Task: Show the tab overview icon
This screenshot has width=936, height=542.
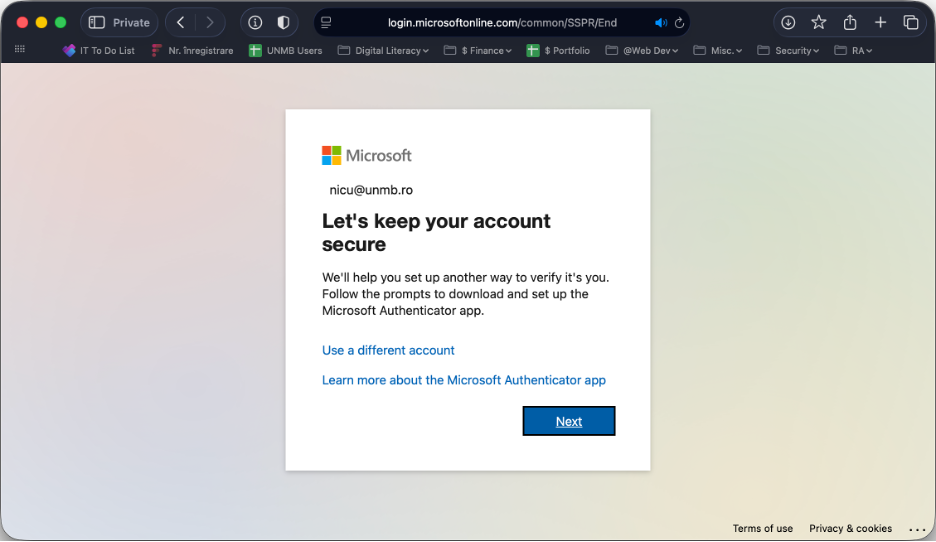Action: [x=911, y=22]
